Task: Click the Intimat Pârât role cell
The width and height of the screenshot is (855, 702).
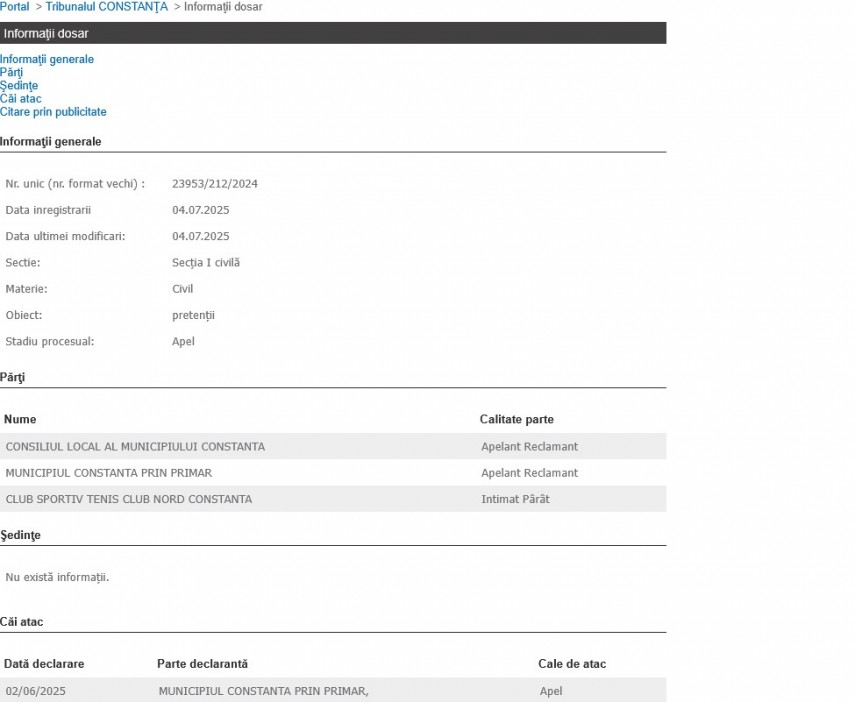Action: click(515, 499)
